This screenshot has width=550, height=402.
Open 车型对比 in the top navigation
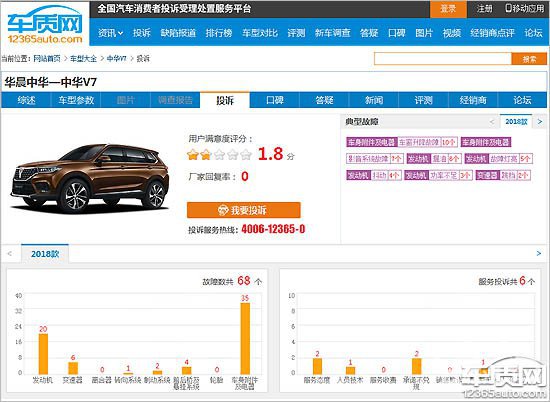click(260, 33)
